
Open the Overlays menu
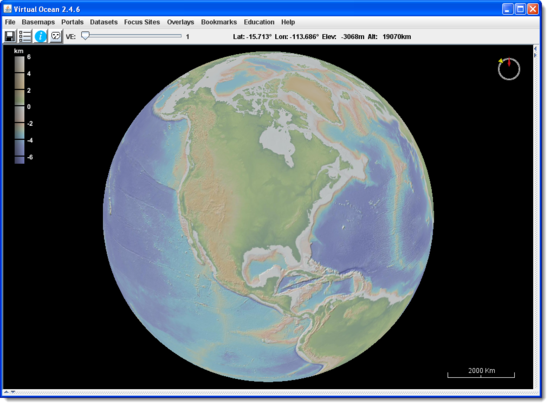(180, 22)
